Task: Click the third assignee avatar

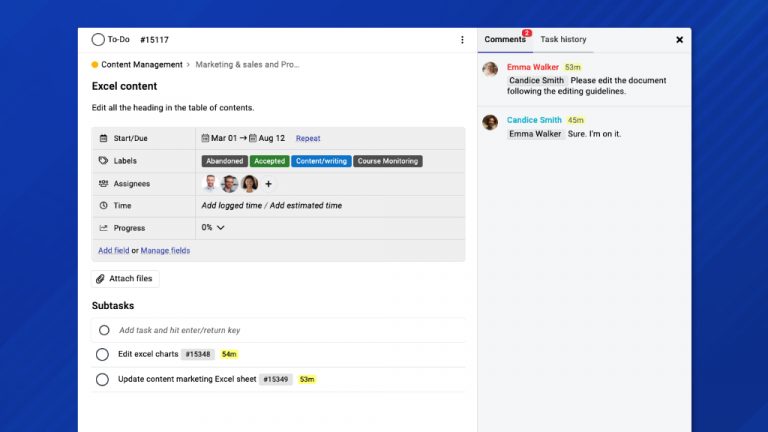Action: click(x=249, y=184)
